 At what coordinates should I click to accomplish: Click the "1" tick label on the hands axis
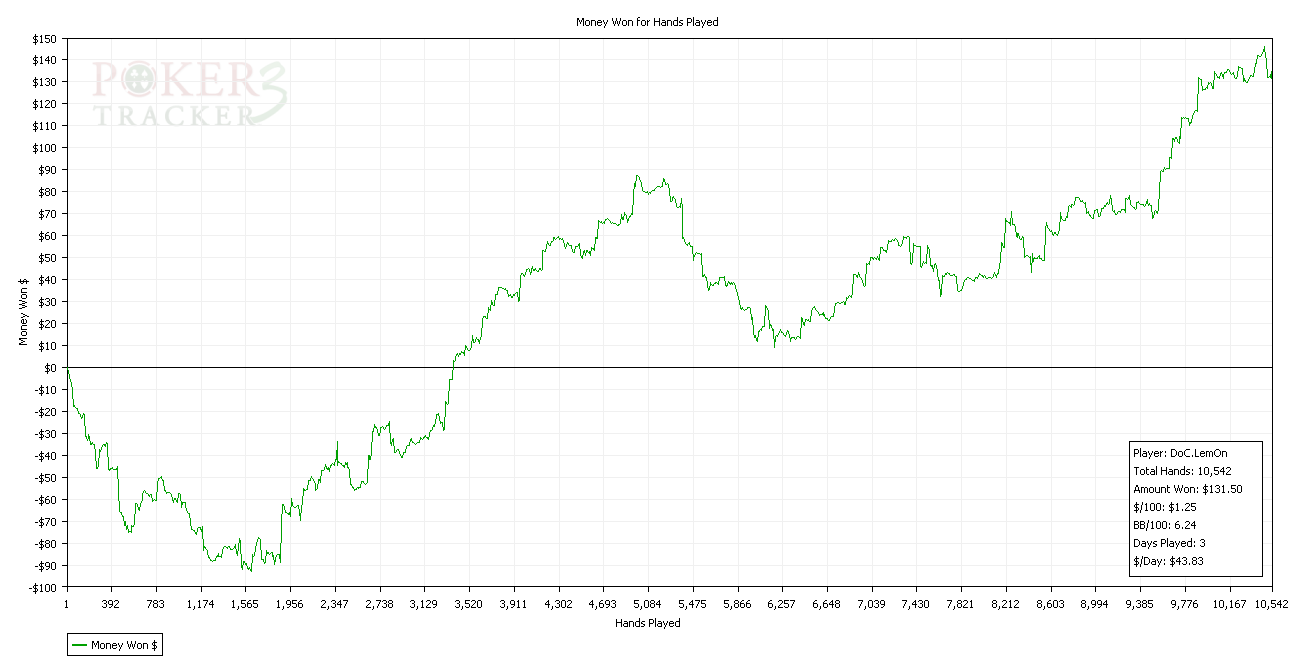coord(66,605)
